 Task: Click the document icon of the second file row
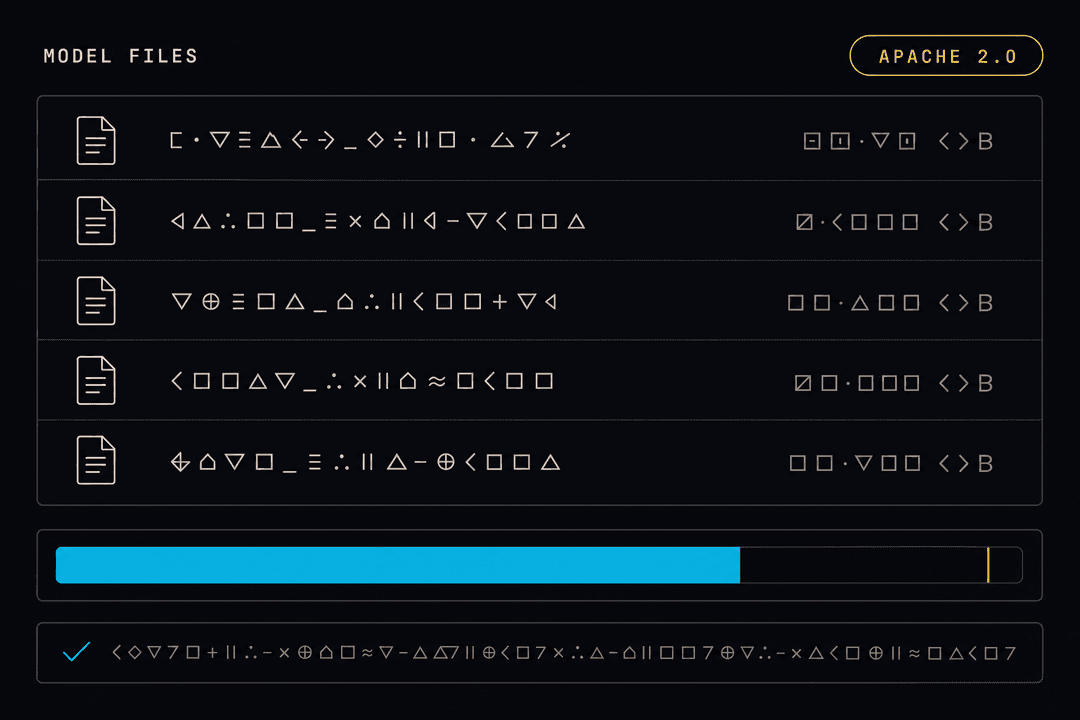[x=96, y=220]
